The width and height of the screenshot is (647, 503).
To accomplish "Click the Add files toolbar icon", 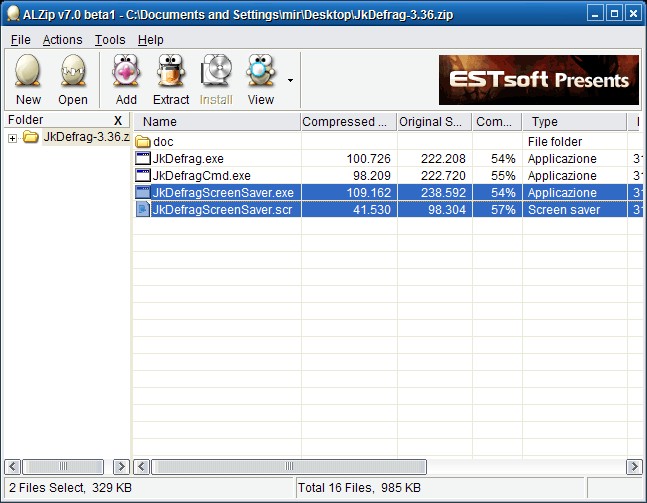I will point(126,71).
